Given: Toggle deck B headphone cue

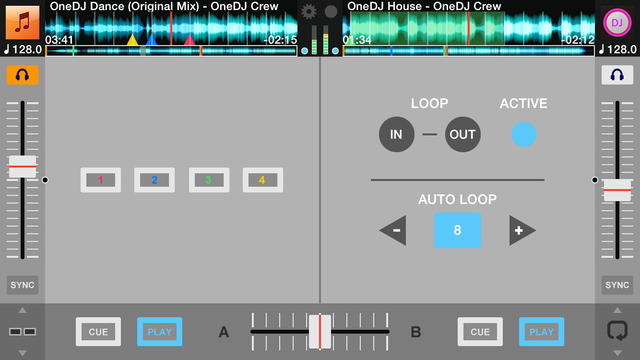Looking at the screenshot, I should (617, 75).
